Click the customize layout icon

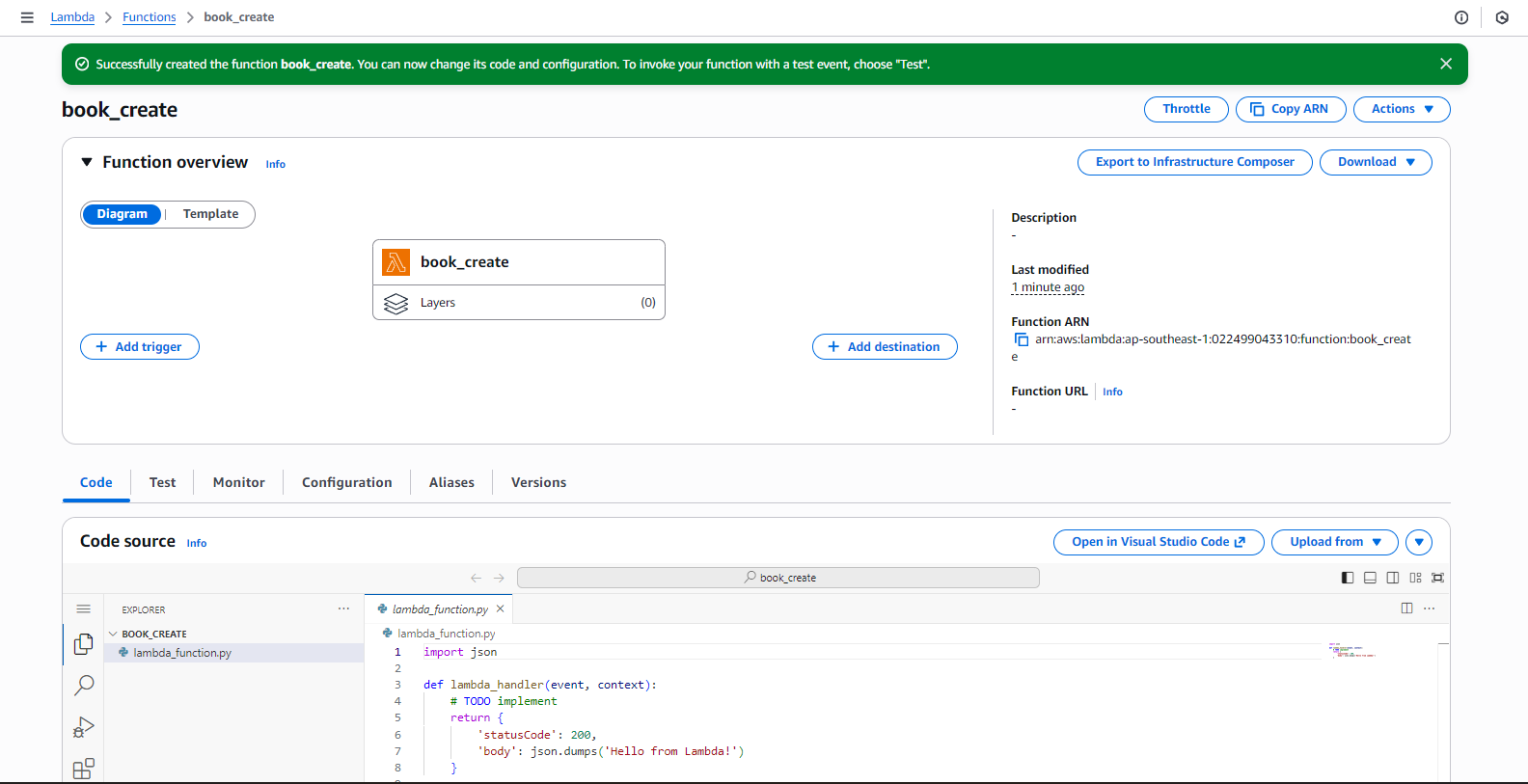coord(1415,578)
